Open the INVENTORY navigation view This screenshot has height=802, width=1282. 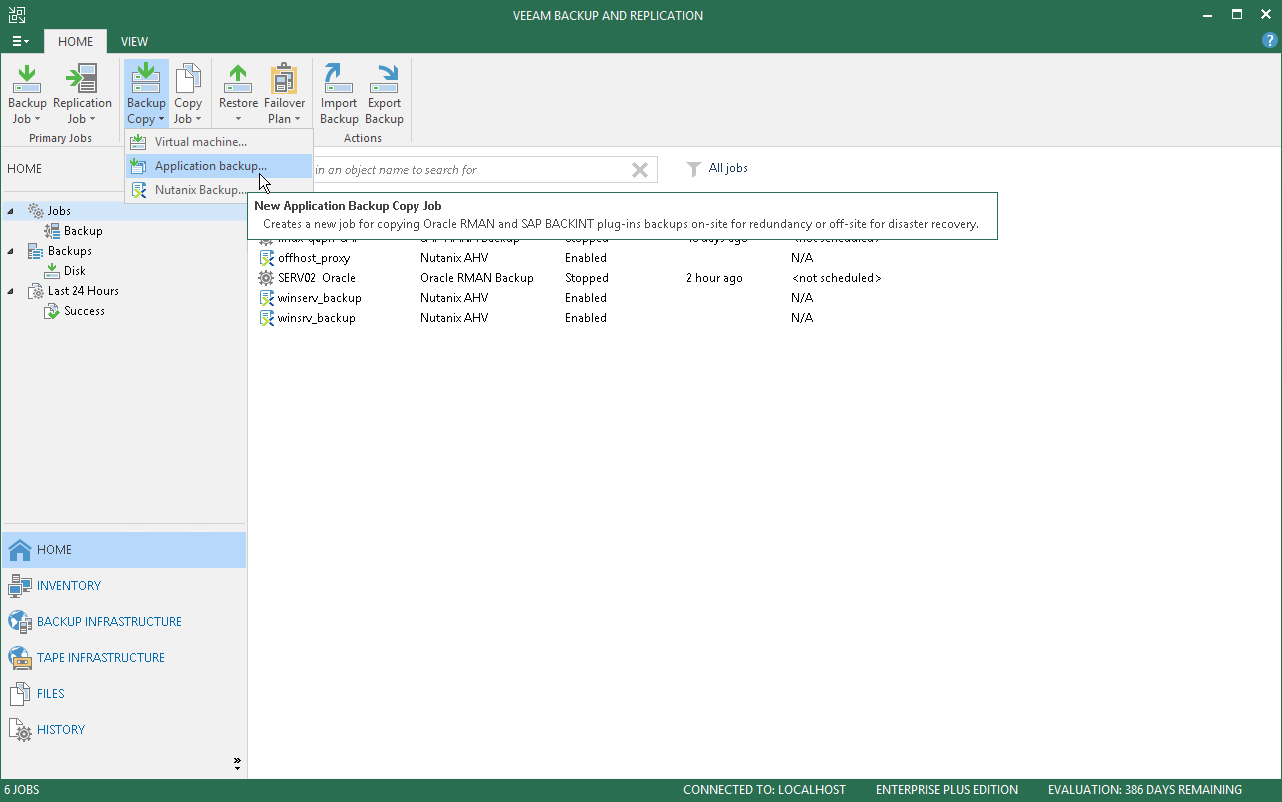pos(123,586)
